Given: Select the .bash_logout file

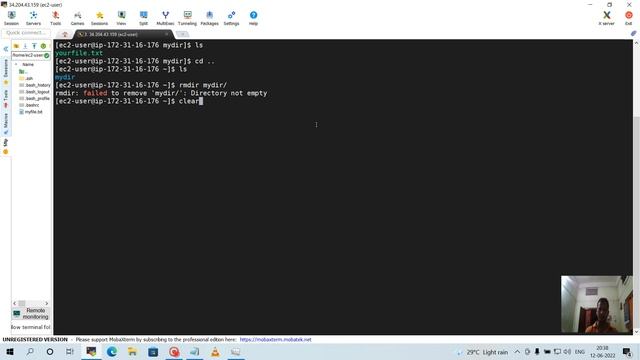Looking at the screenshot, I should click(x=35, y=92).
